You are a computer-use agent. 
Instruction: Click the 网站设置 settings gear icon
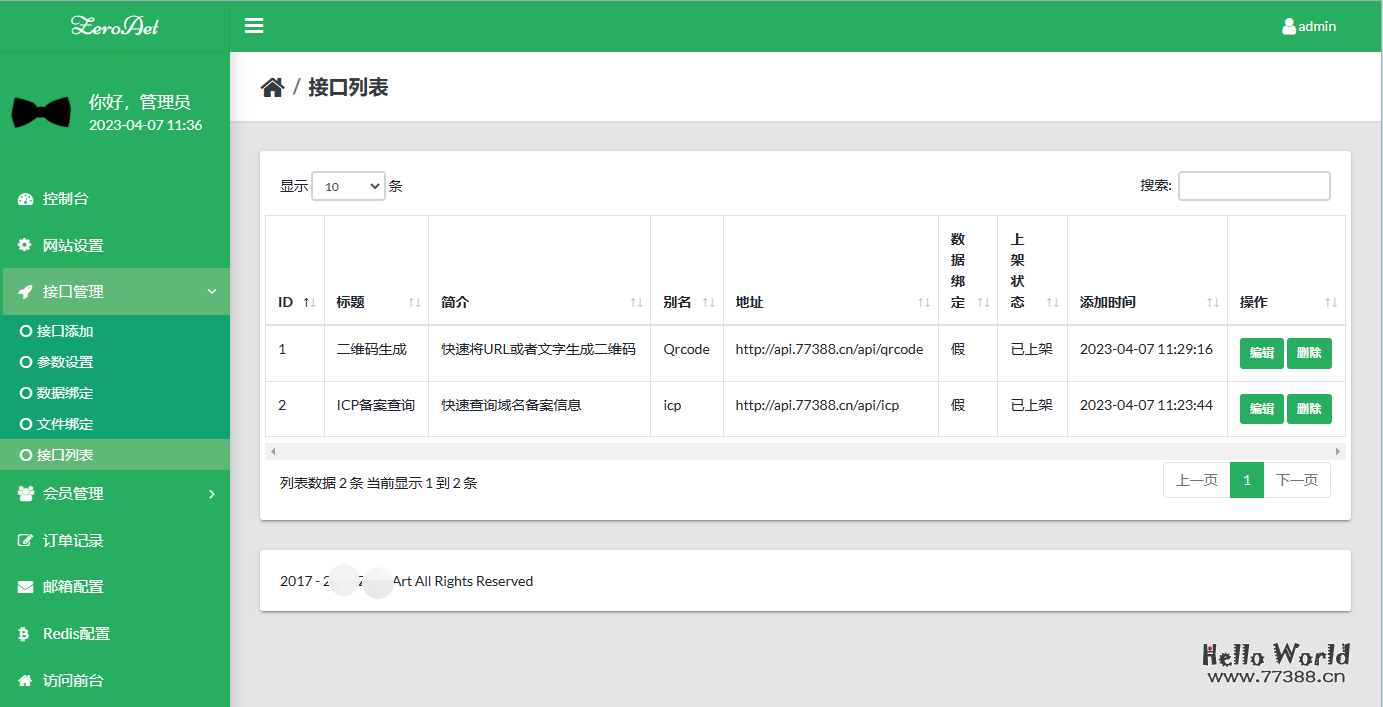pyautogui.click(x=23, y=245)
